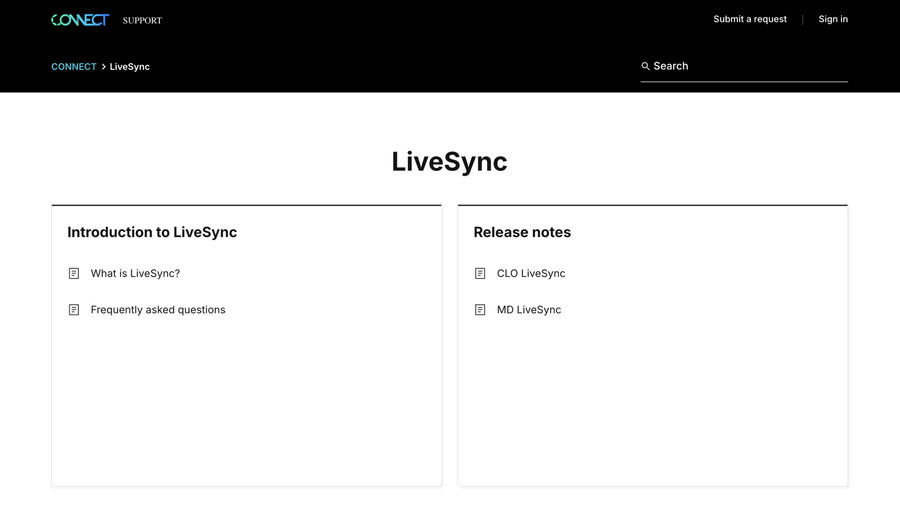Open Submit a request link
This screenshot has height=506, width=900.
(750, 19)
